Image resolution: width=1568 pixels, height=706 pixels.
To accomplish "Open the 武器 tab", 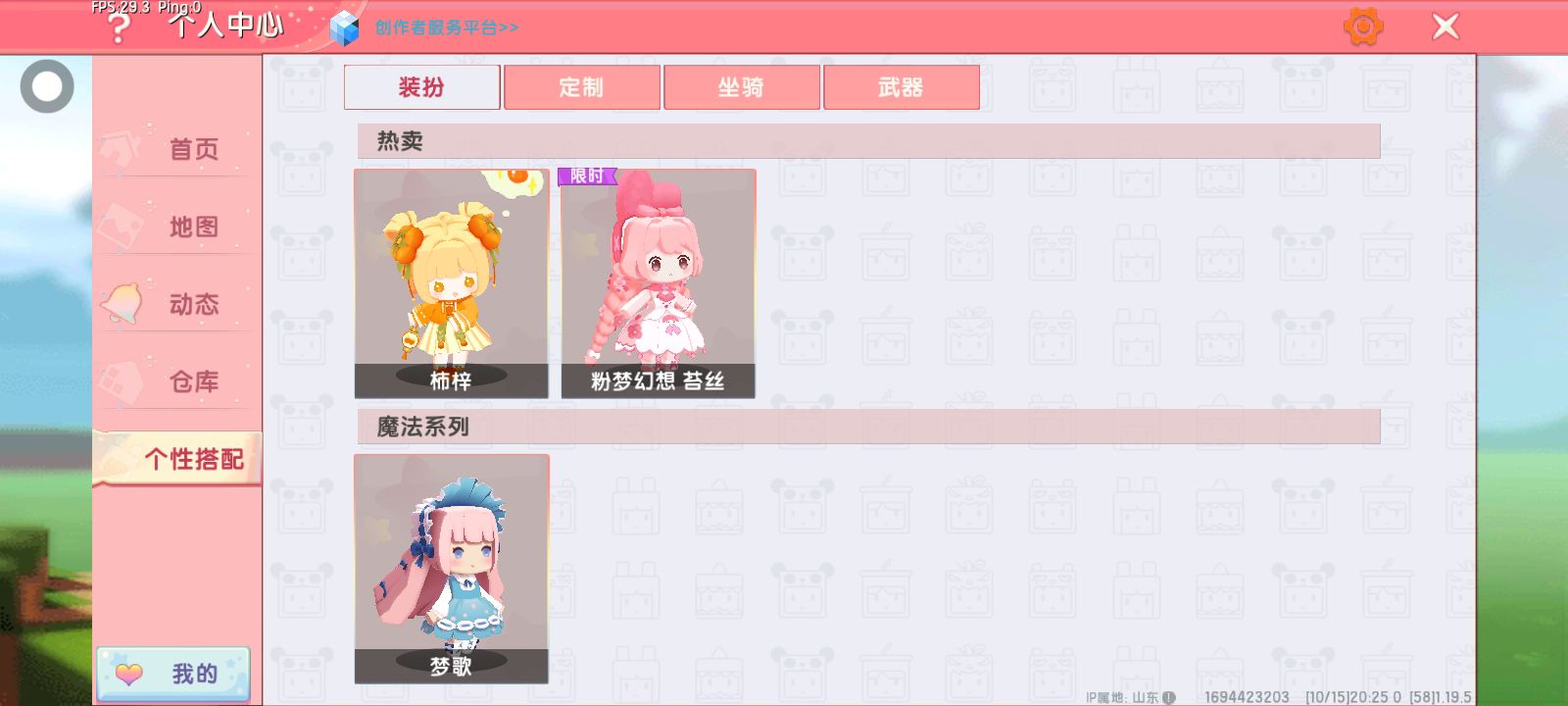I will point(902,87).
